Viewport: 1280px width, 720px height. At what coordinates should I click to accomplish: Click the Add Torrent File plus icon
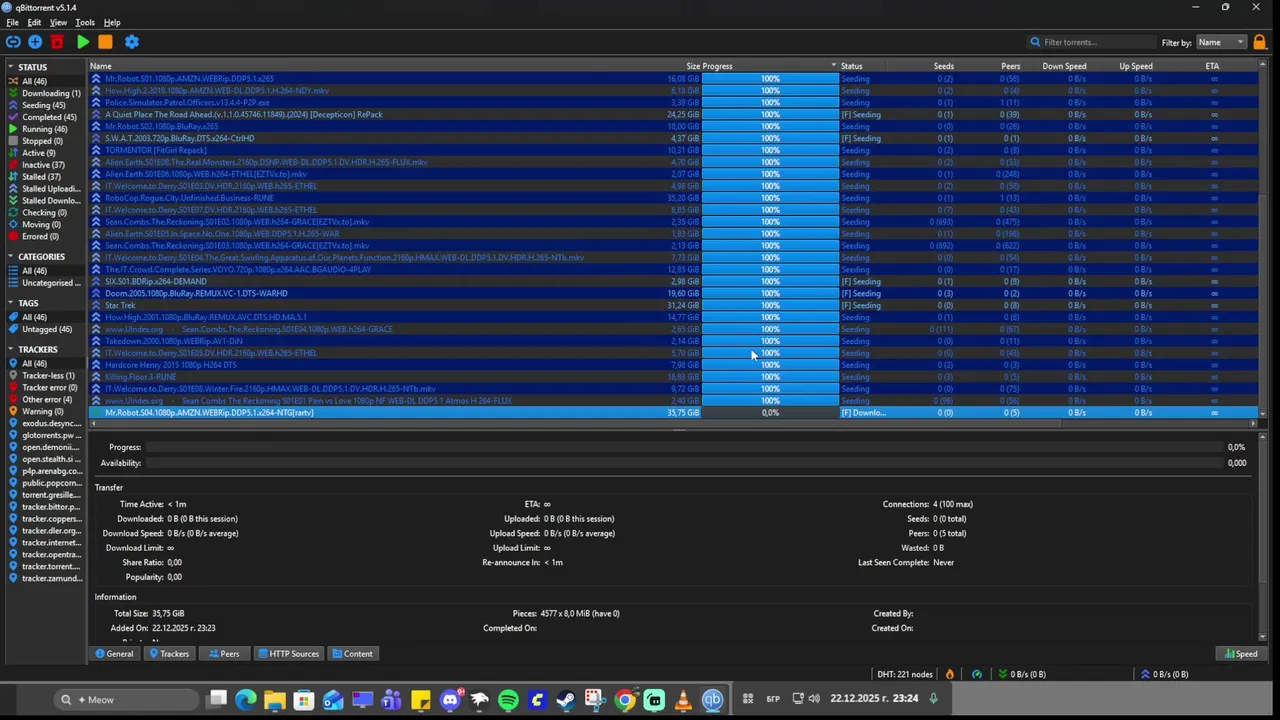pyautogui.click(x=35, y=42)
